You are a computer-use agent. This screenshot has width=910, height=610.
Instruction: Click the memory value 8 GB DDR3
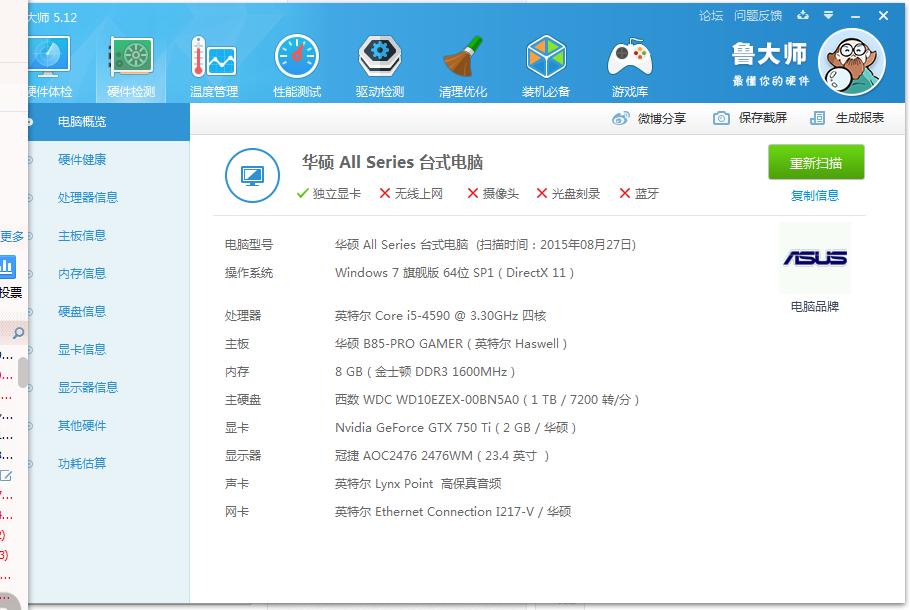425,371
